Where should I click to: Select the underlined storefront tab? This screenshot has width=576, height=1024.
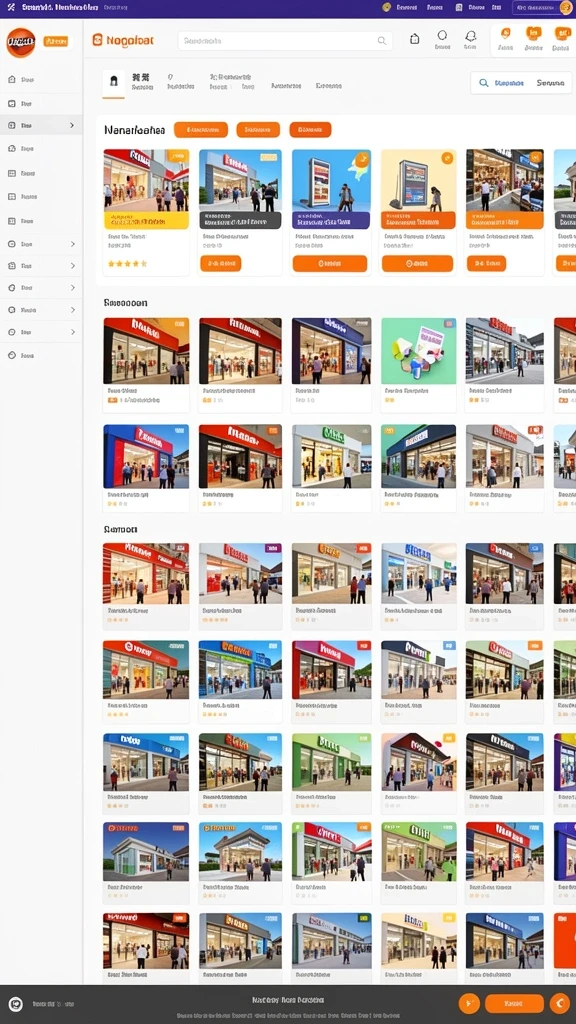point(114,83)
